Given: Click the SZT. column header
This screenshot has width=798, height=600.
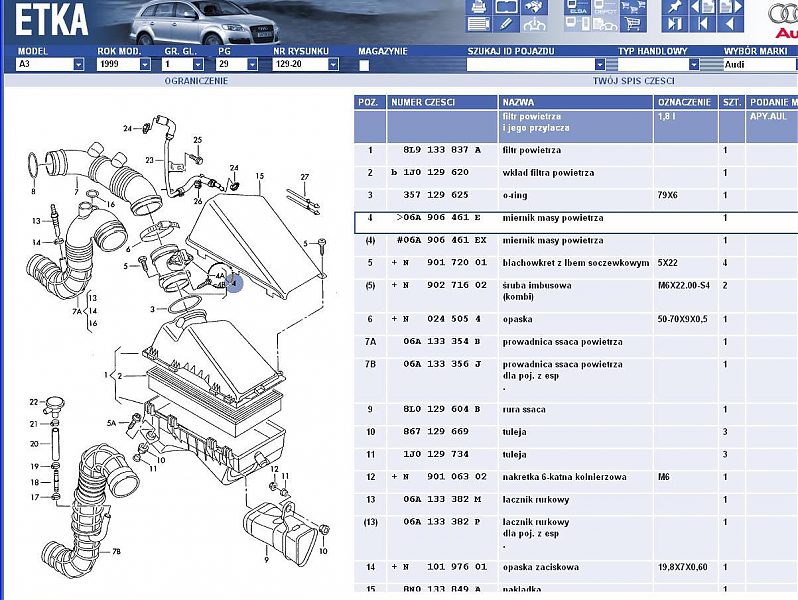Looking at the screenshot, I should [731, 102].
